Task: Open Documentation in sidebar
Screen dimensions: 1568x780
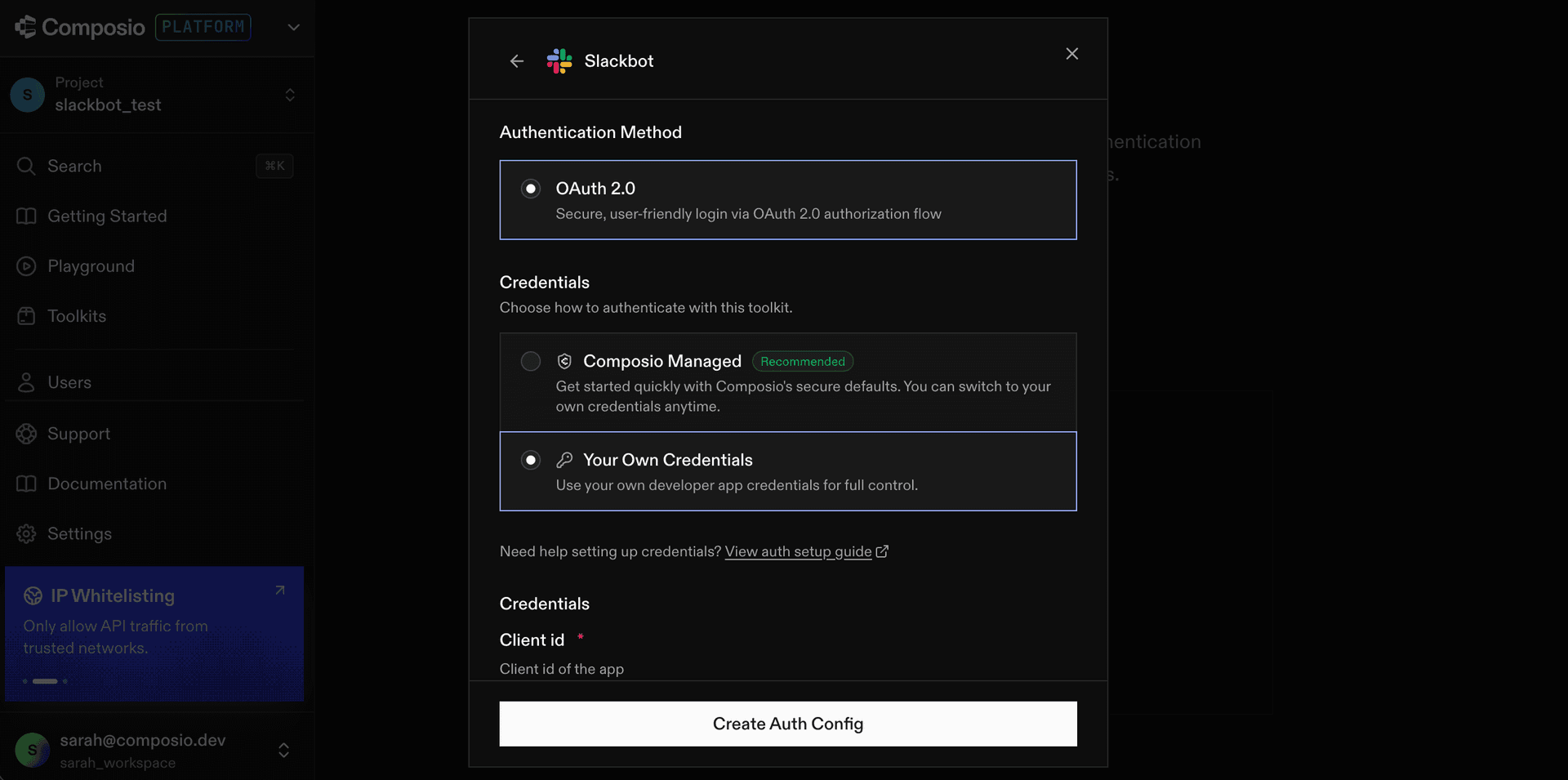Action: [107, 484]
